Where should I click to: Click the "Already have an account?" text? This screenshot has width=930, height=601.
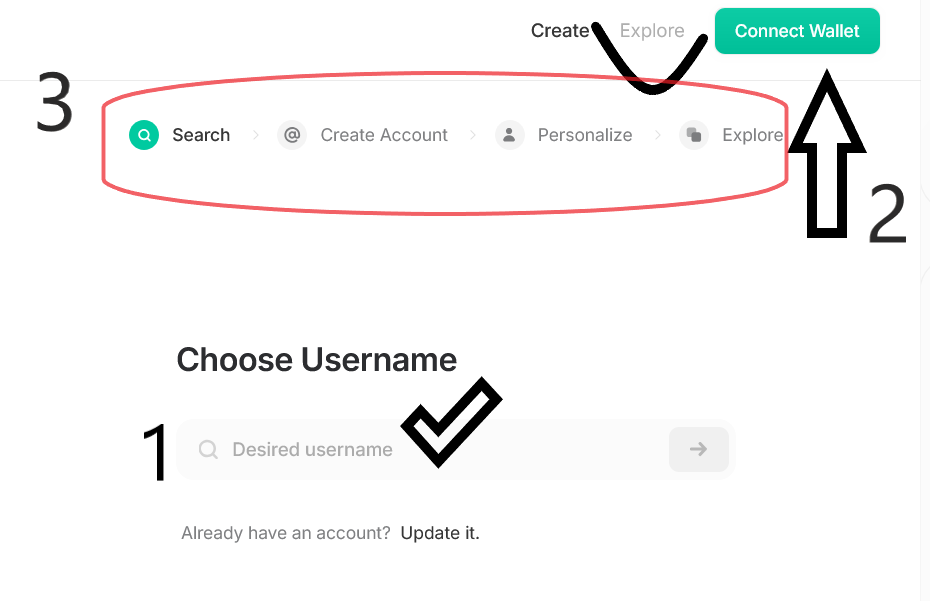point(286,533)
